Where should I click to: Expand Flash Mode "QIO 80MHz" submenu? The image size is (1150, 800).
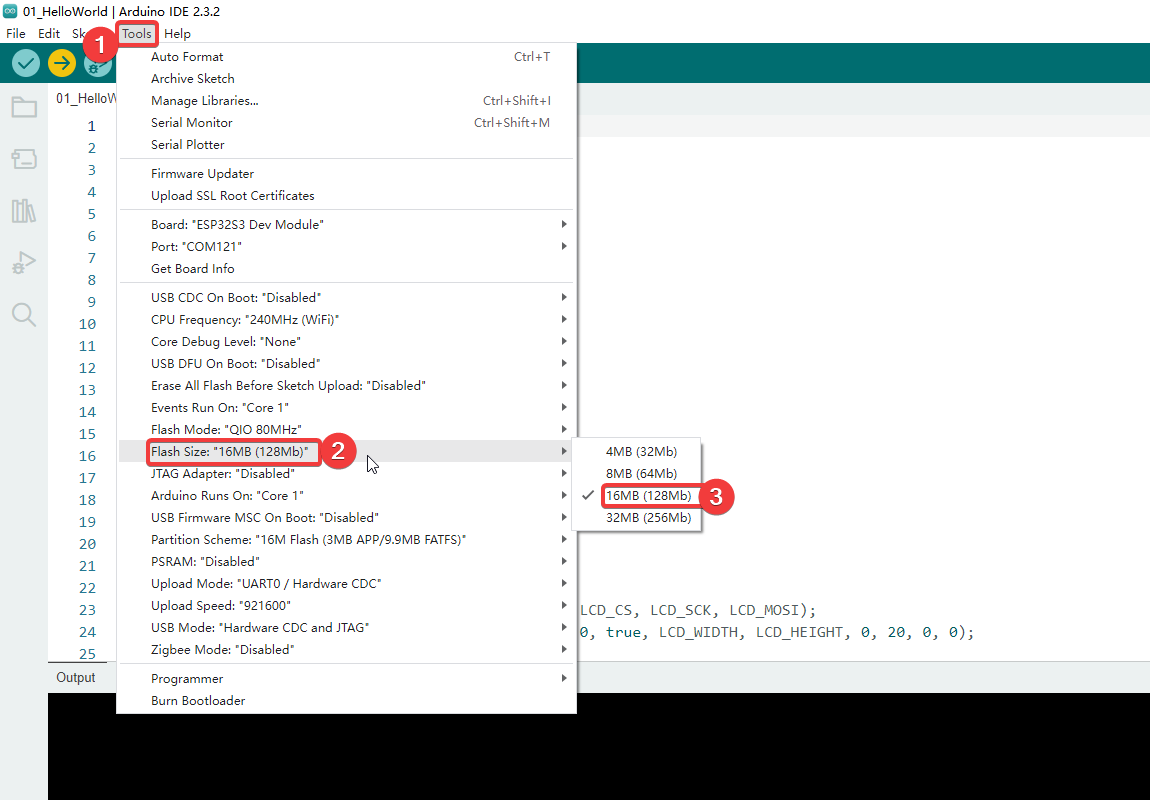click(346, 430)
